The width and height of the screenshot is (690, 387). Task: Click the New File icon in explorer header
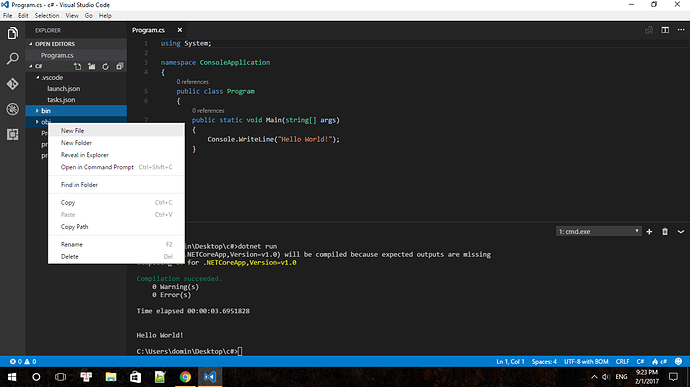click(x=77, y=66)
